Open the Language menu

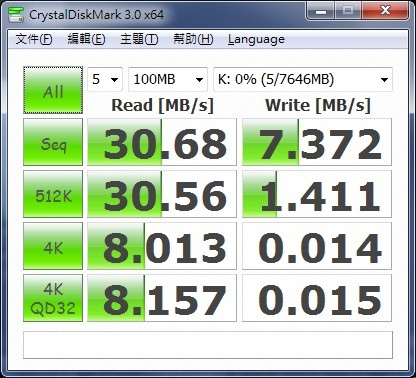point(256,39)
